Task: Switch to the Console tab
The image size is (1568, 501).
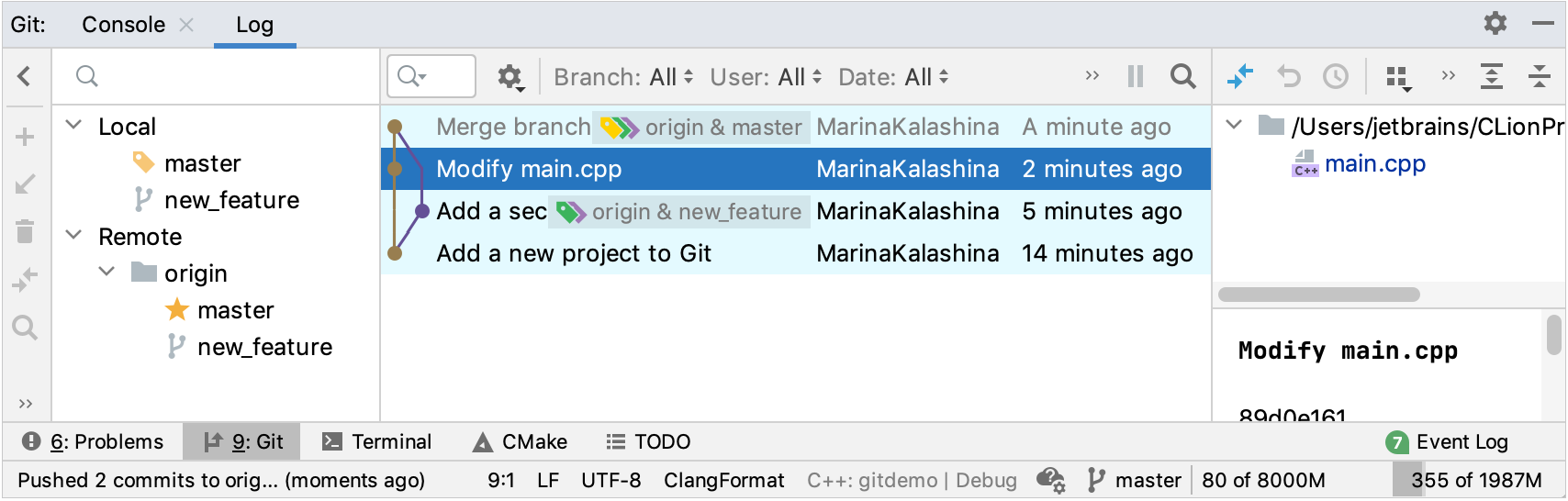Action: 123,25
